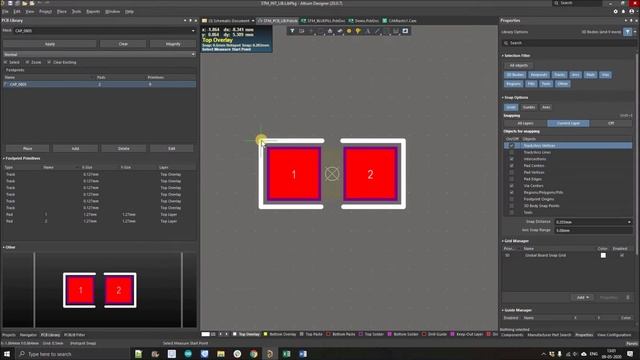The image size is (640, 360).
Task: Collapse the Selection Filter section
Action: (x=503, y=56)
